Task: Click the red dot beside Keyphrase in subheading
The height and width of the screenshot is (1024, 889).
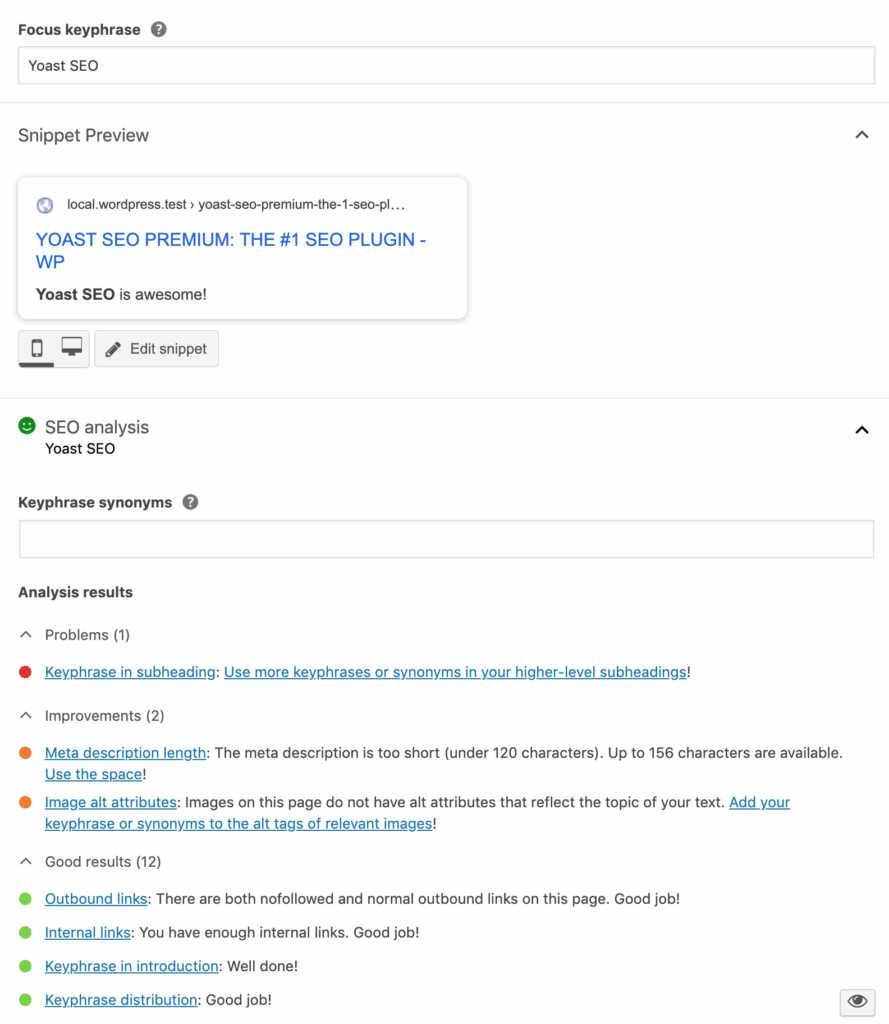Action: (27, 672)
